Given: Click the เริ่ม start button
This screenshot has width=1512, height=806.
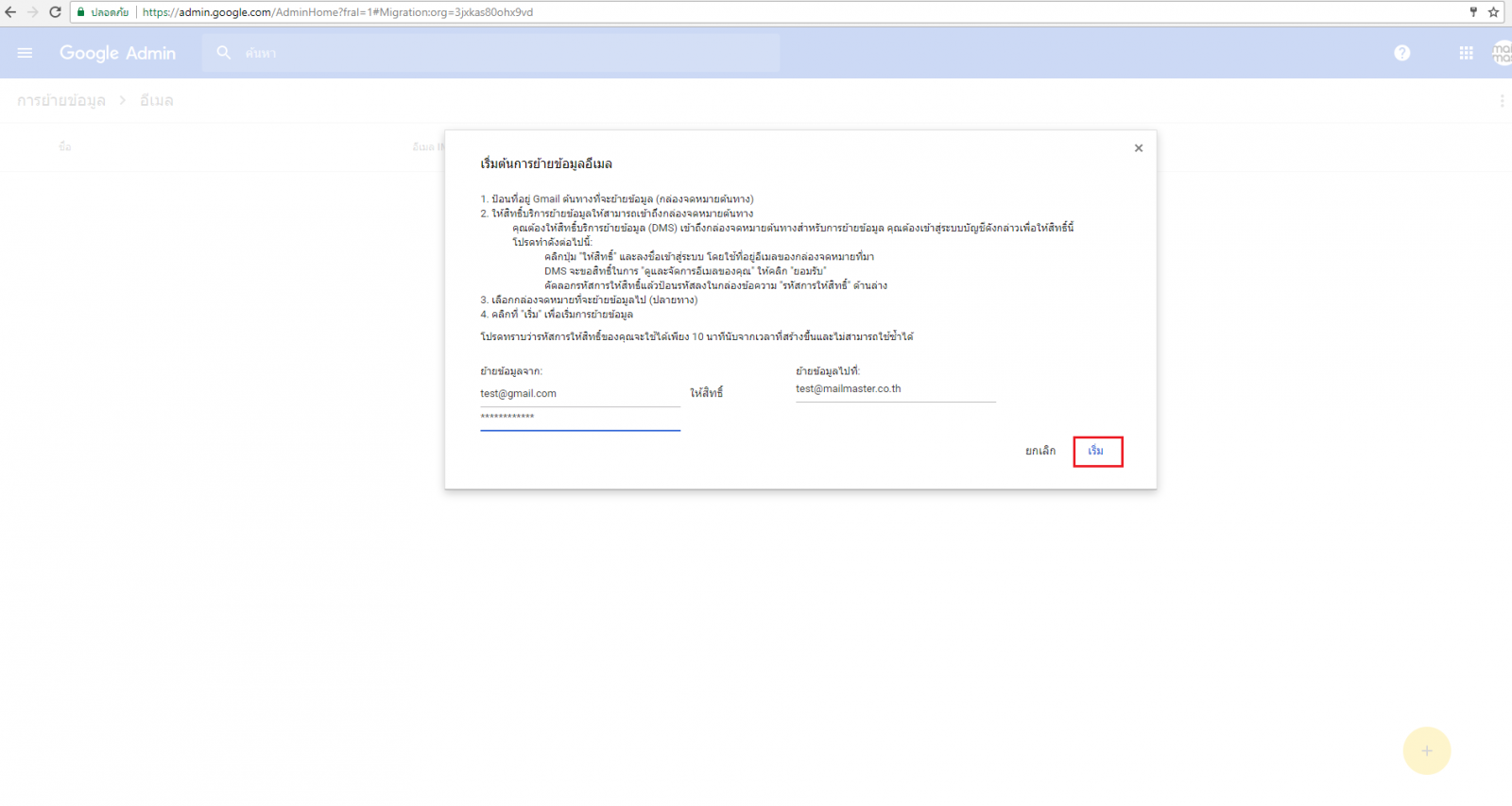Looking at the screenshot, I should [x=1096, y=451].
